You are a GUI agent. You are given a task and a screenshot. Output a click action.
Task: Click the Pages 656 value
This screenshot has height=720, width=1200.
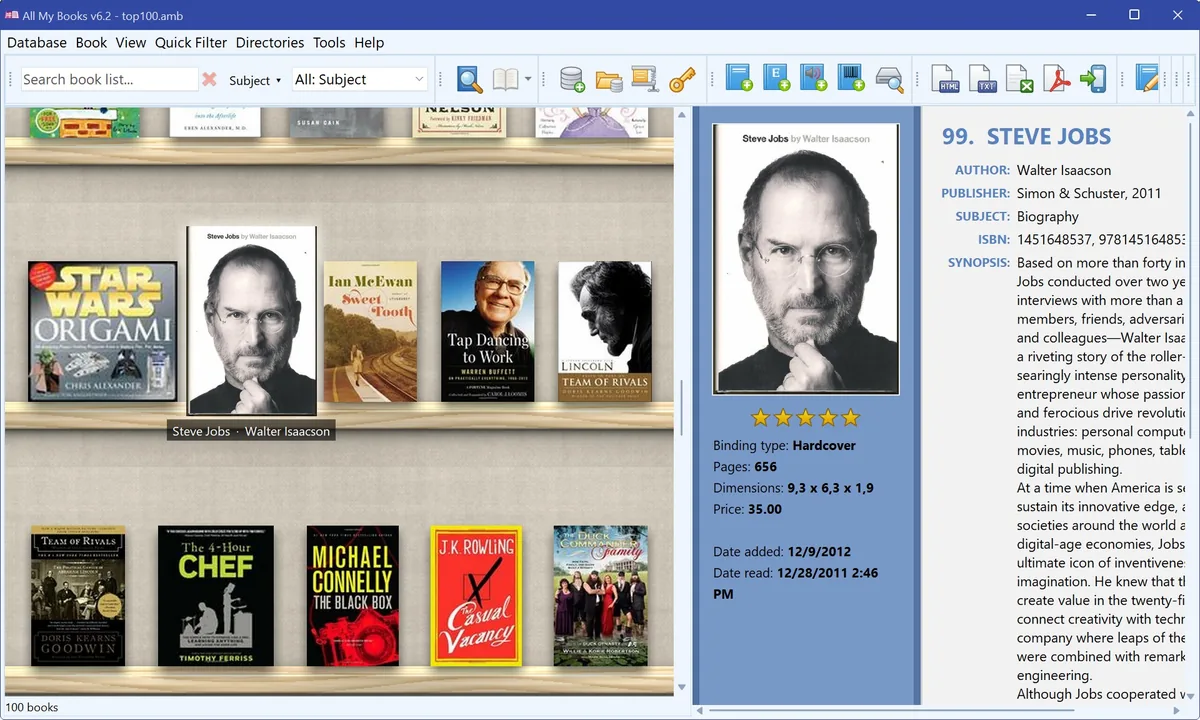coord(765,467)
